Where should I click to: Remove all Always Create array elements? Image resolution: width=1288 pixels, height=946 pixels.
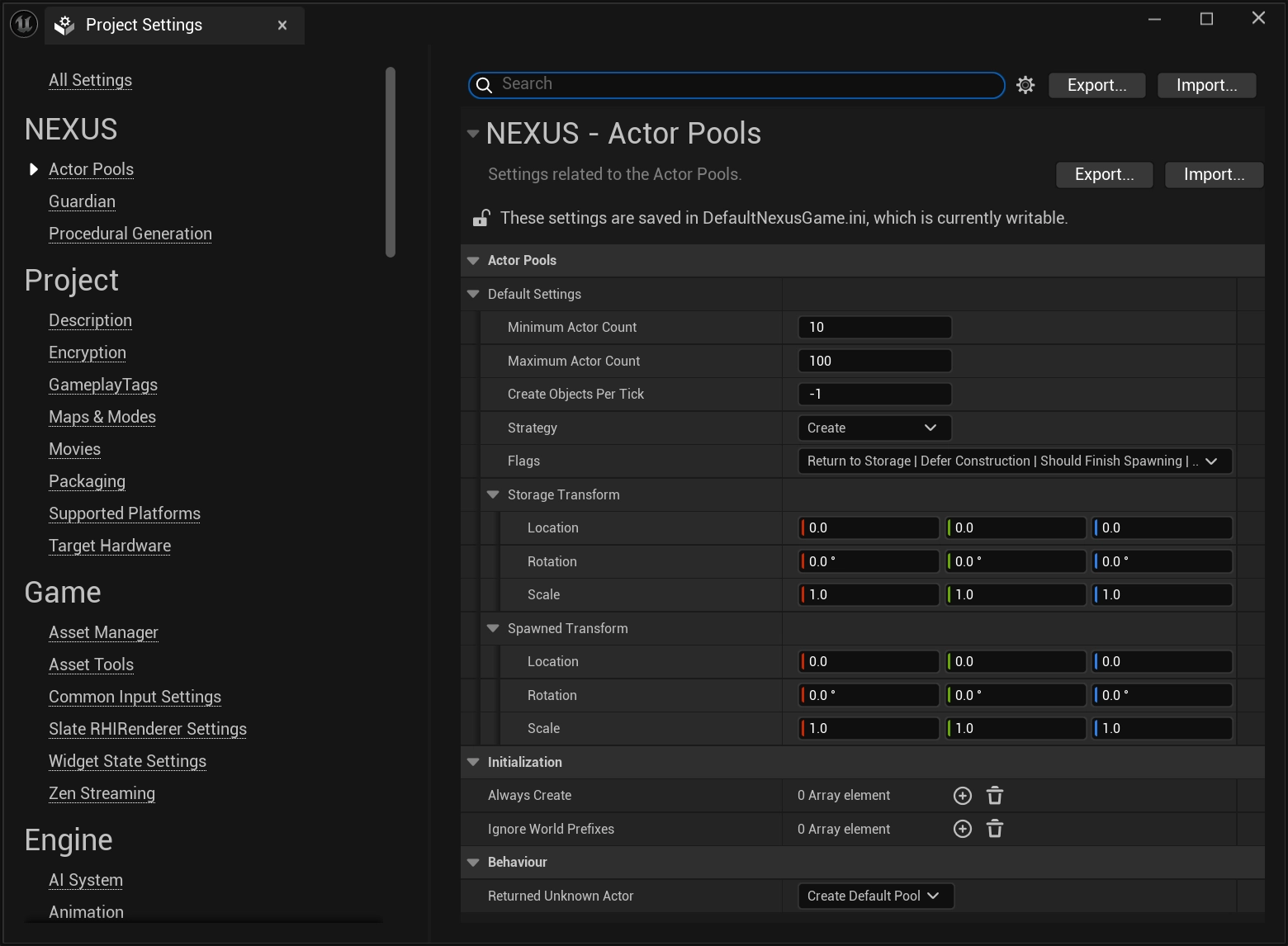[x=995, y=796]
